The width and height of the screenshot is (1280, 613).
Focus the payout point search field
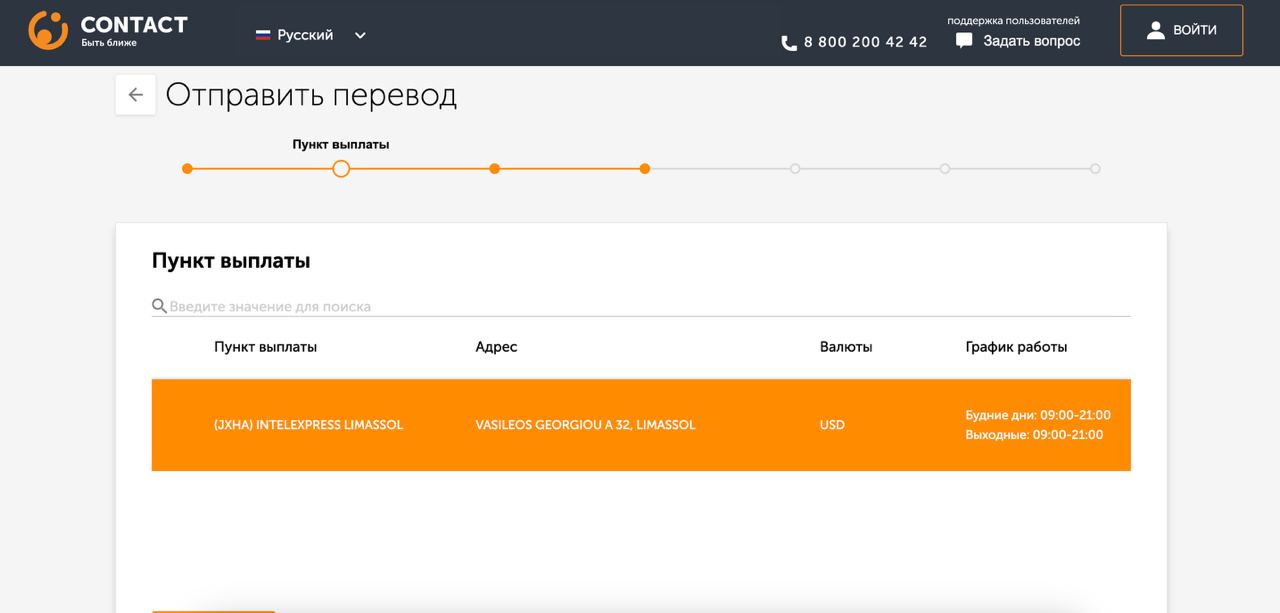pos(640,306)
